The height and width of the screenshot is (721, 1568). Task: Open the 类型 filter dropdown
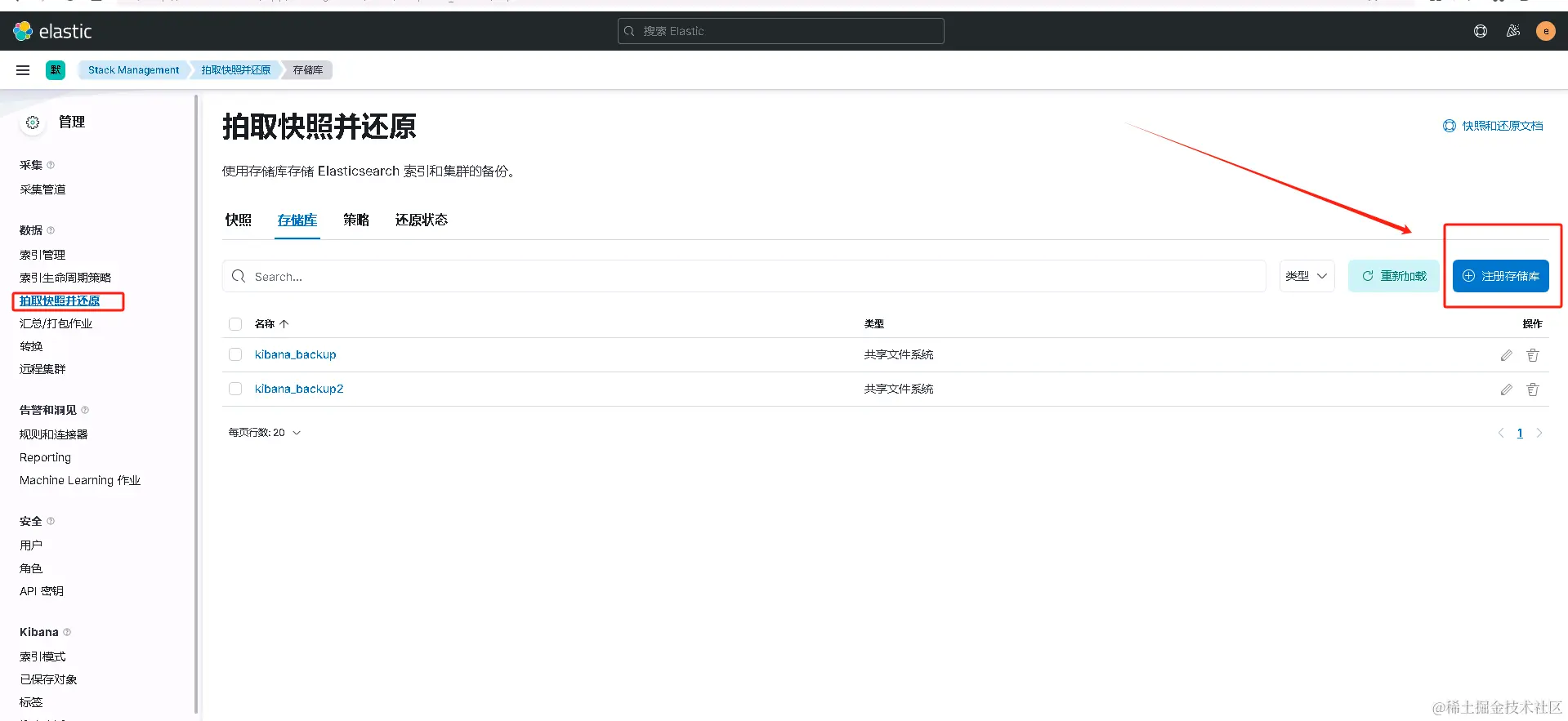(1307, 276)
